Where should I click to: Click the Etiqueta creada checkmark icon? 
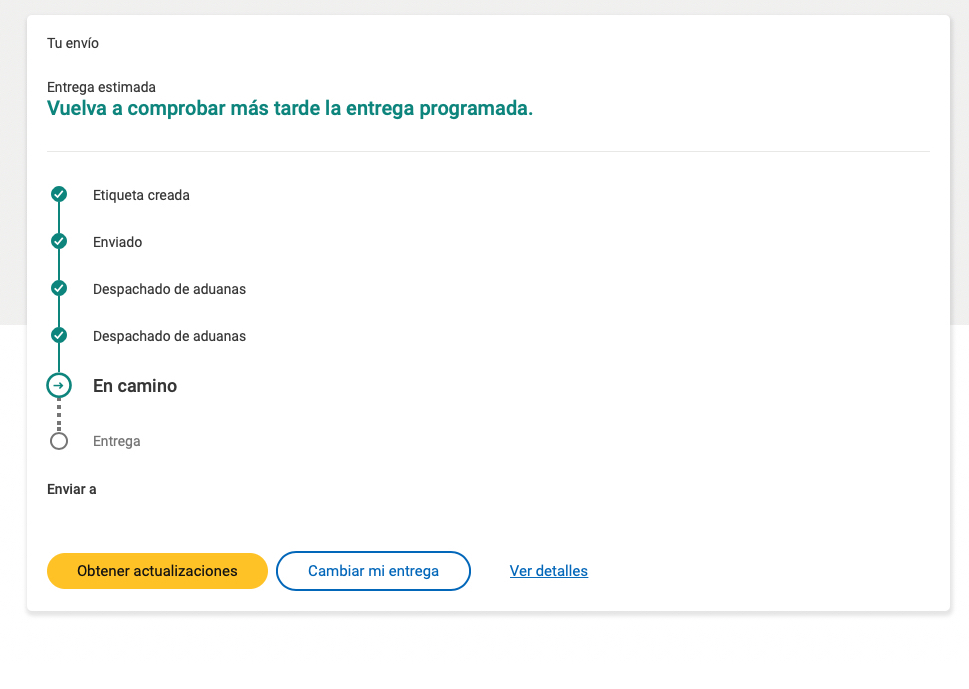pos(58,194)
